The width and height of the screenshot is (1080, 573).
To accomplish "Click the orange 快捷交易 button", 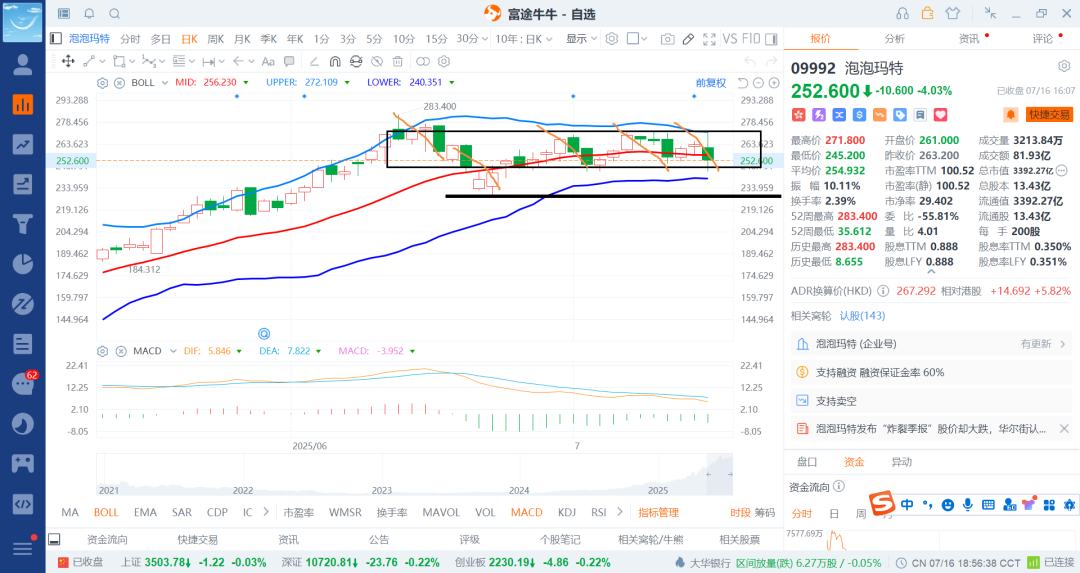I will click(x=1049, y=115).
